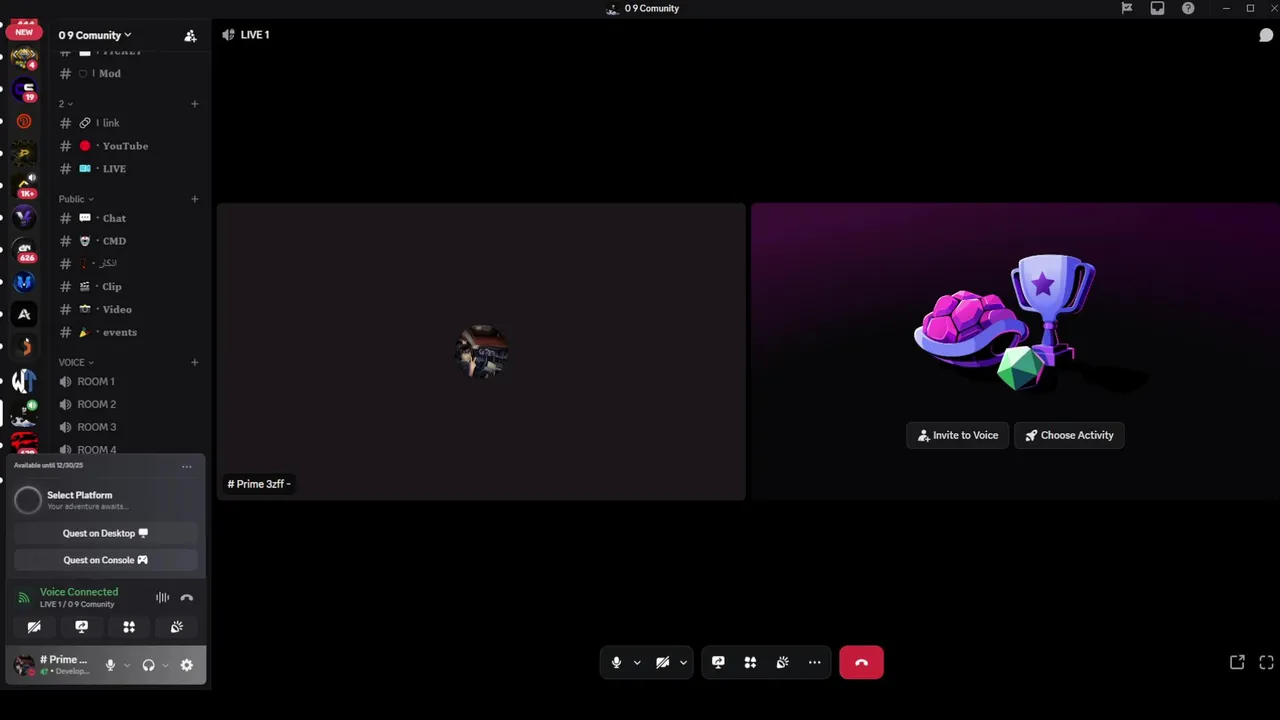The height and width of the screenshot is (720, 1280).
Task: Select the Prime 3zff participant video tile
Action: pyautogui.click(x=481, y=351)
